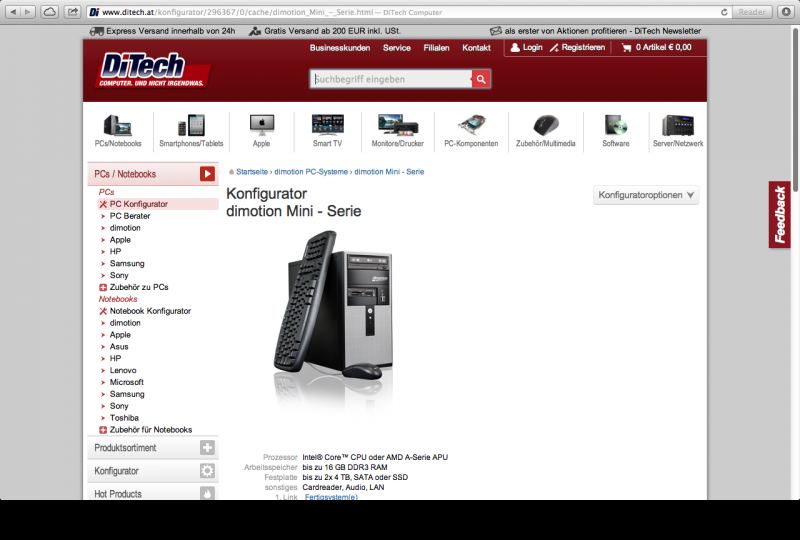Open Toshiba notebooks link
Viewport: 800px width, 540px height.
(x=124, y=418)
